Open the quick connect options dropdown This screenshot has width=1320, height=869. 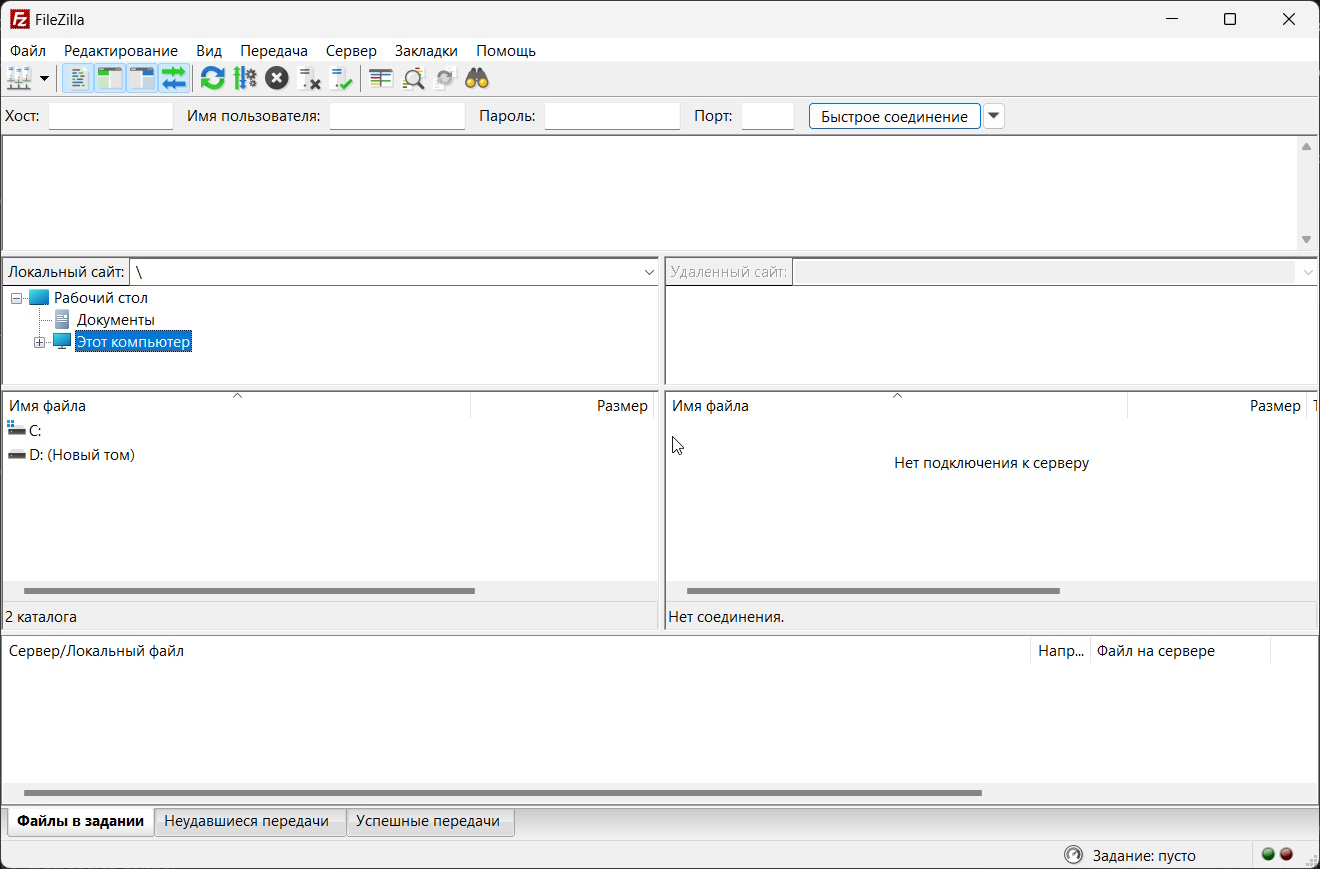click(993, 115)
